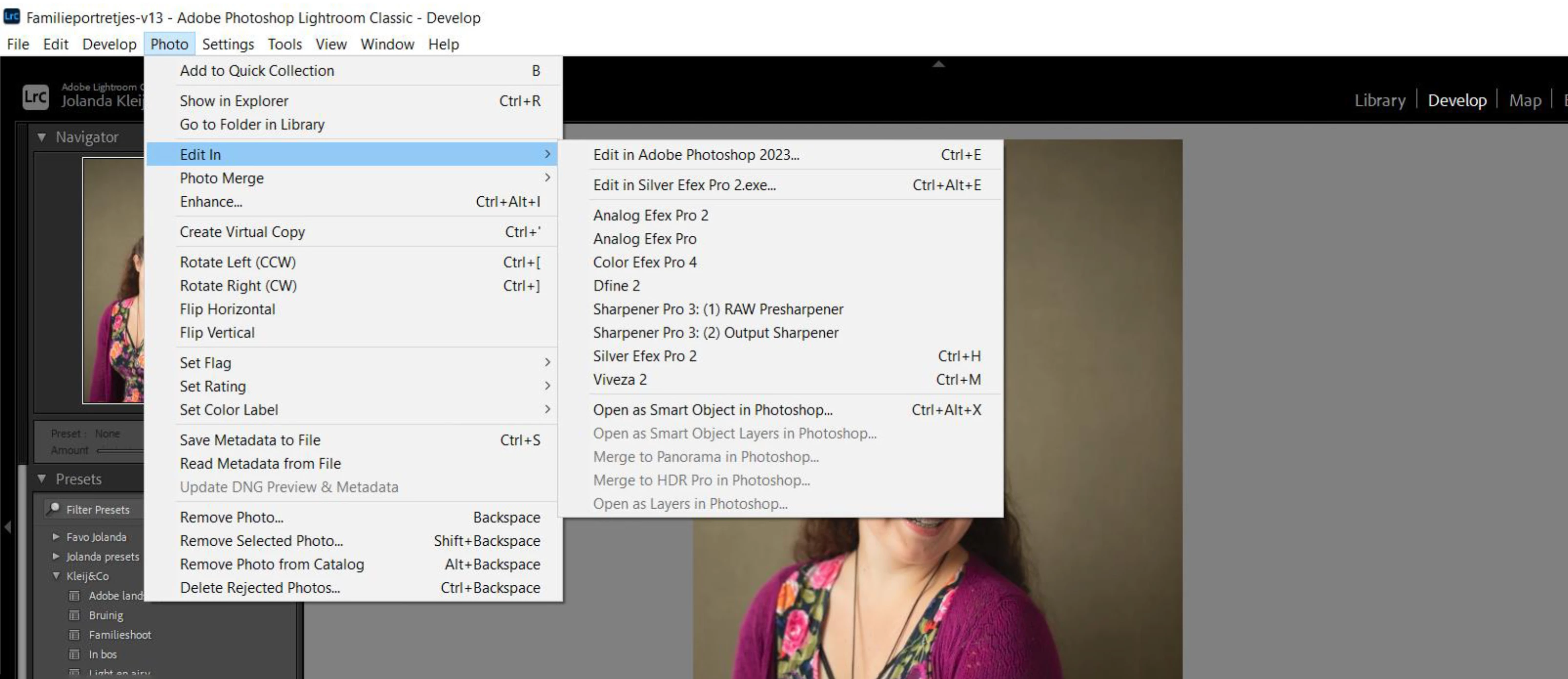Collapse the Presets panel

41,479
